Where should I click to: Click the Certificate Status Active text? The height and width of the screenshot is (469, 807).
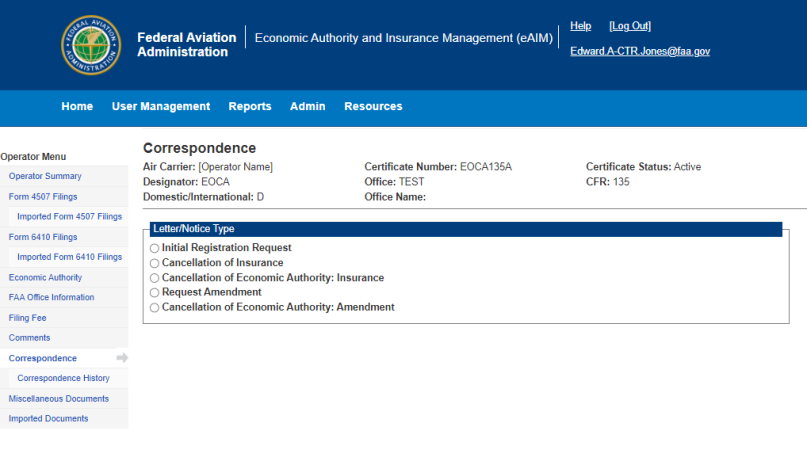coord(643,167)
